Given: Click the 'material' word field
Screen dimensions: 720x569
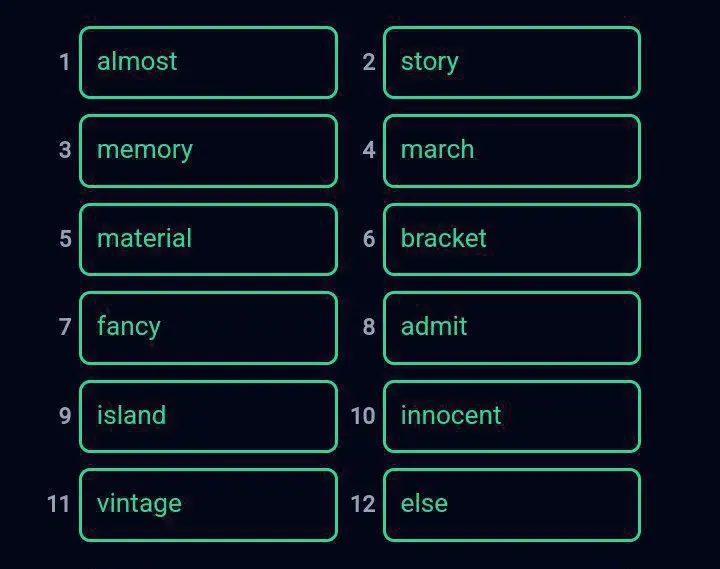Looking at the screenshot, I should click(208, 239).
